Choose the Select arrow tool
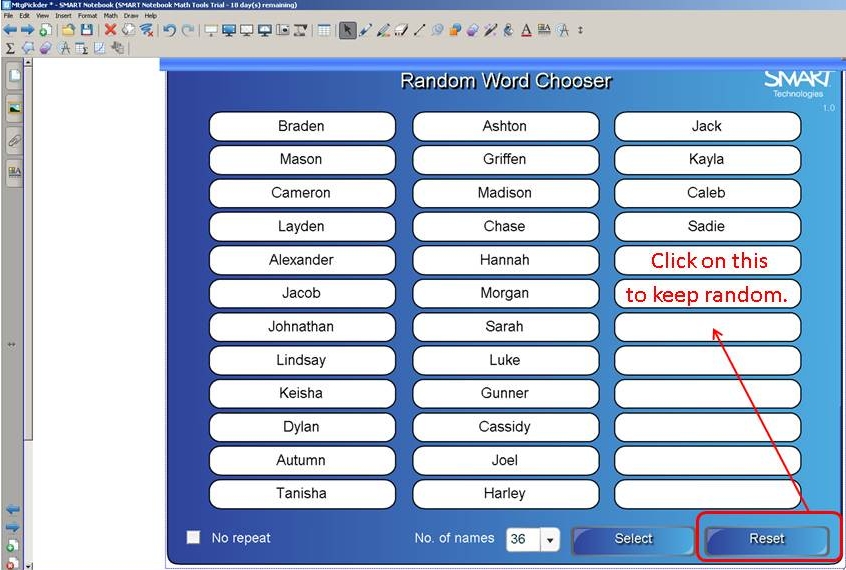This screenshot has width=846, height=570. (x=347, y=30)
